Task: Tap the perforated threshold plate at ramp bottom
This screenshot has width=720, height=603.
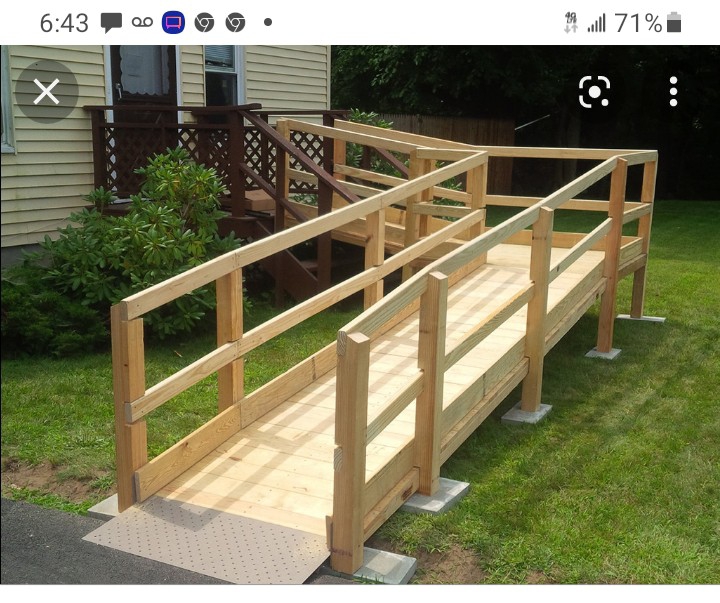Action: tap(207, 540)
